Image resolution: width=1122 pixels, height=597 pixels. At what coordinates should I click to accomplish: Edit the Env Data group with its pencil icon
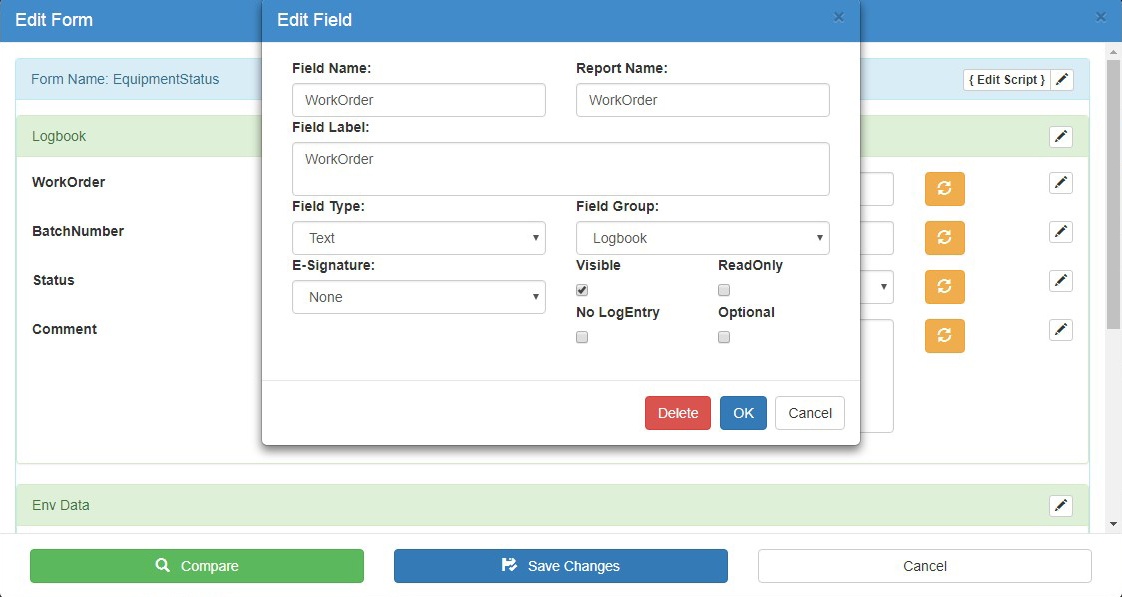click(x=1061, y=506)
